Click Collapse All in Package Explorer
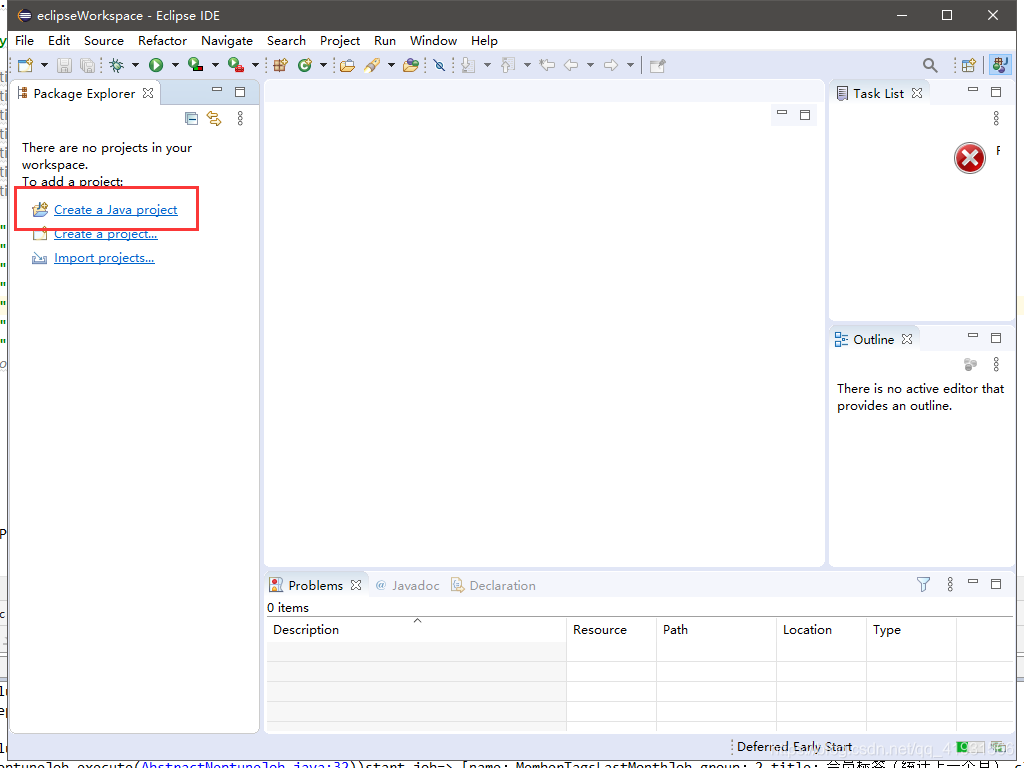 191,118
